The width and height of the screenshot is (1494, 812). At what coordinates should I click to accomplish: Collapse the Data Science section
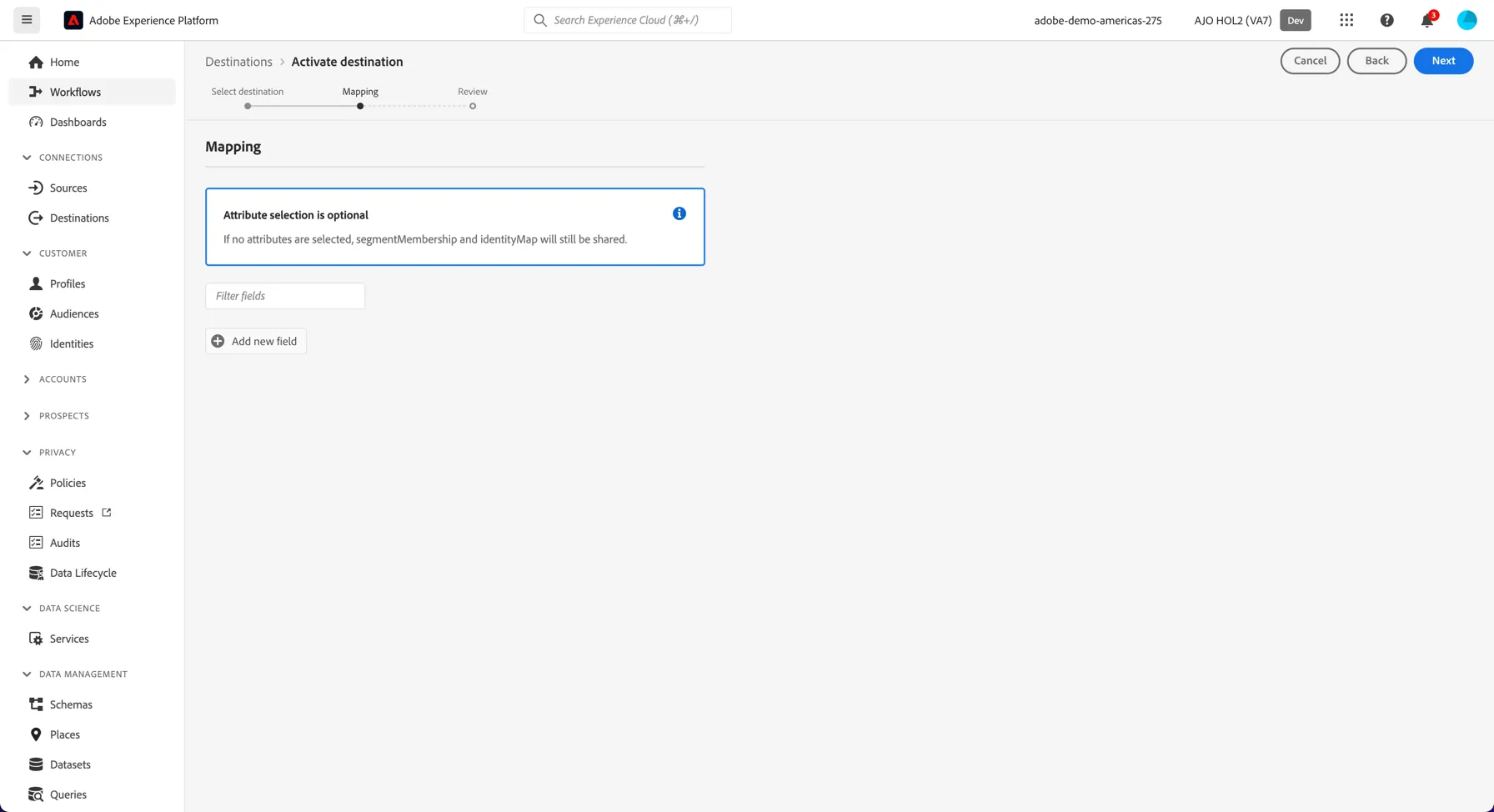coord(27,609)
